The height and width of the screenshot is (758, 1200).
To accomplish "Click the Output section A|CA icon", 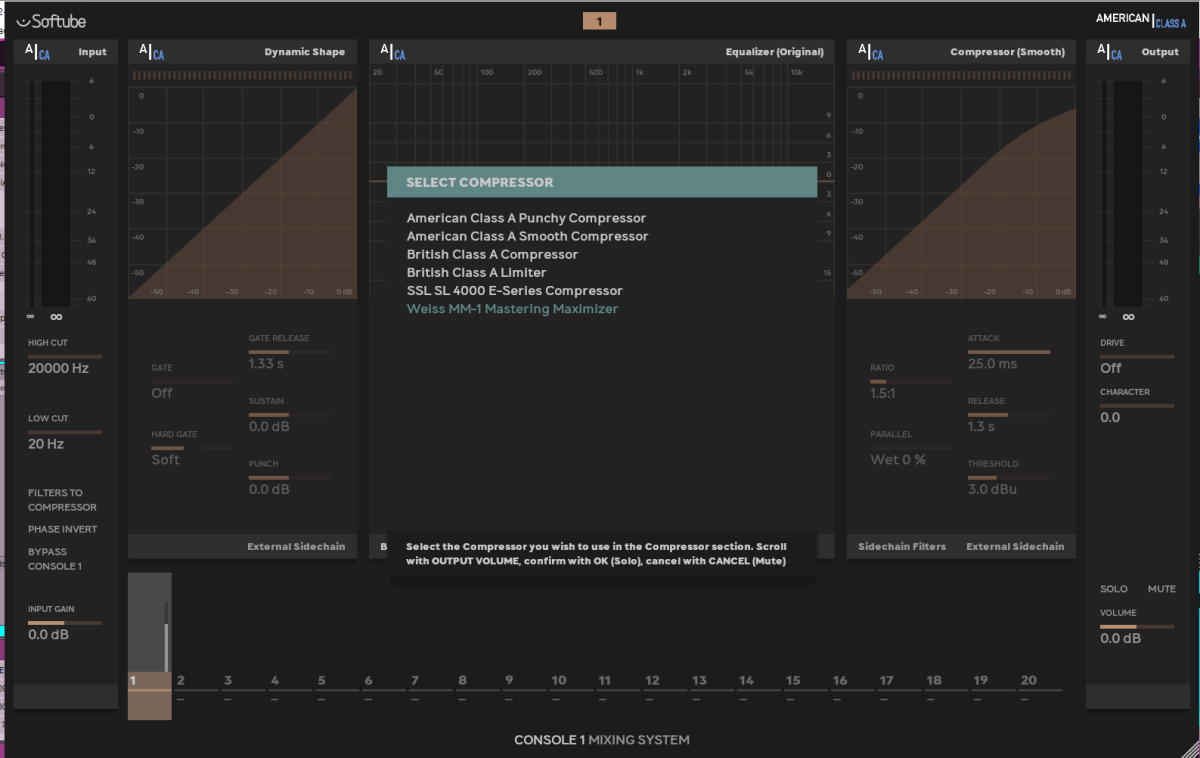I will pos(1110,52).
